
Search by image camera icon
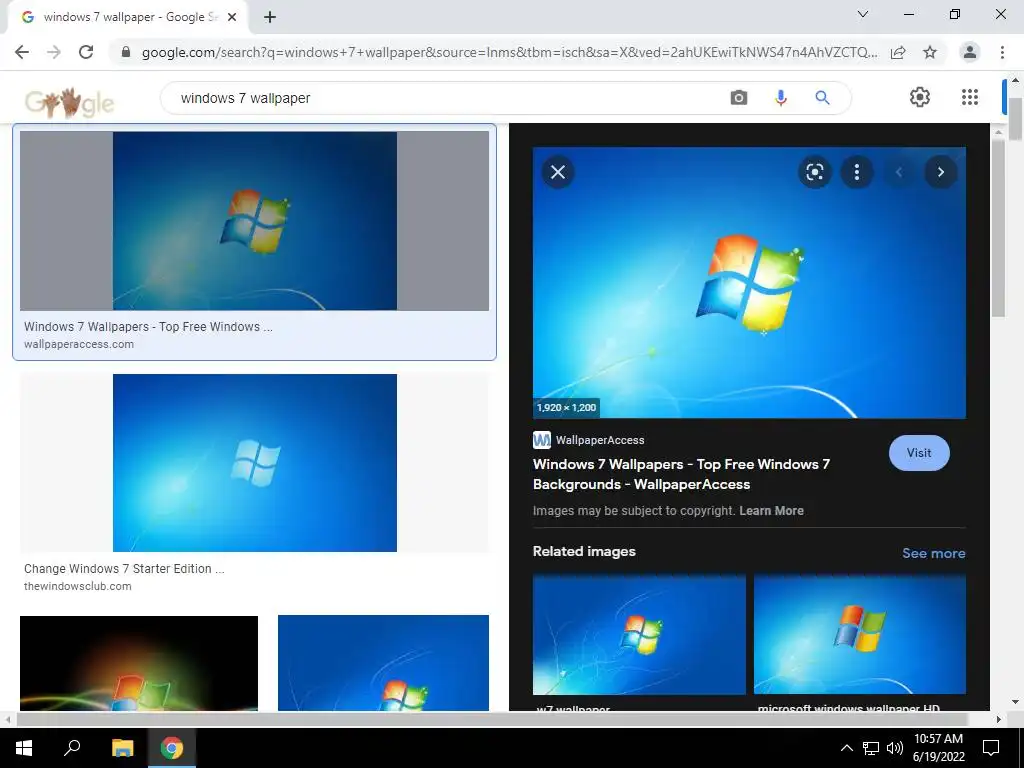pyautogui.click(x=739, y=98)
